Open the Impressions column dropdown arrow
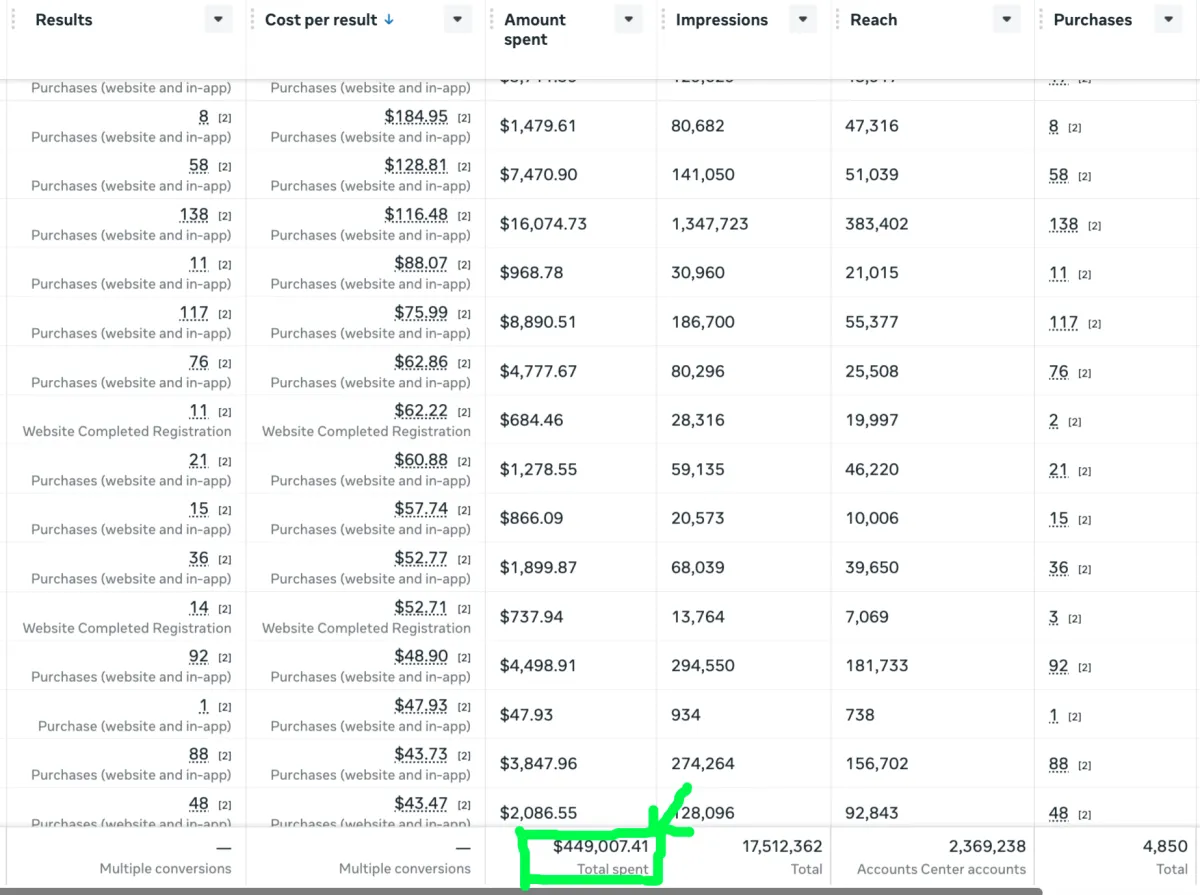The width and height of the screenshot is (1200, 895). (x=803, y=20)
